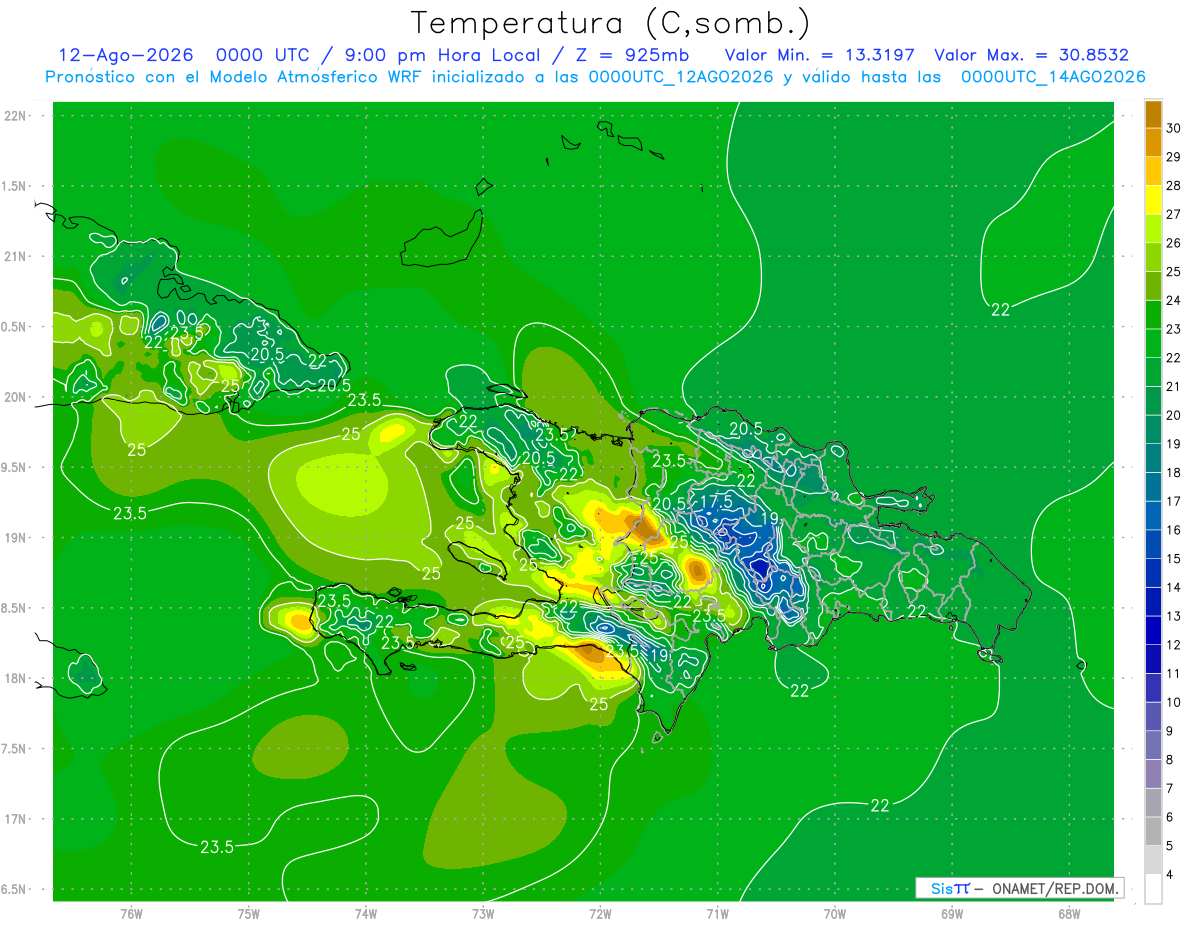This screenshot has height=927, width=1200.
Task: Click the '74W' longitude axis label
Action: 366,913
